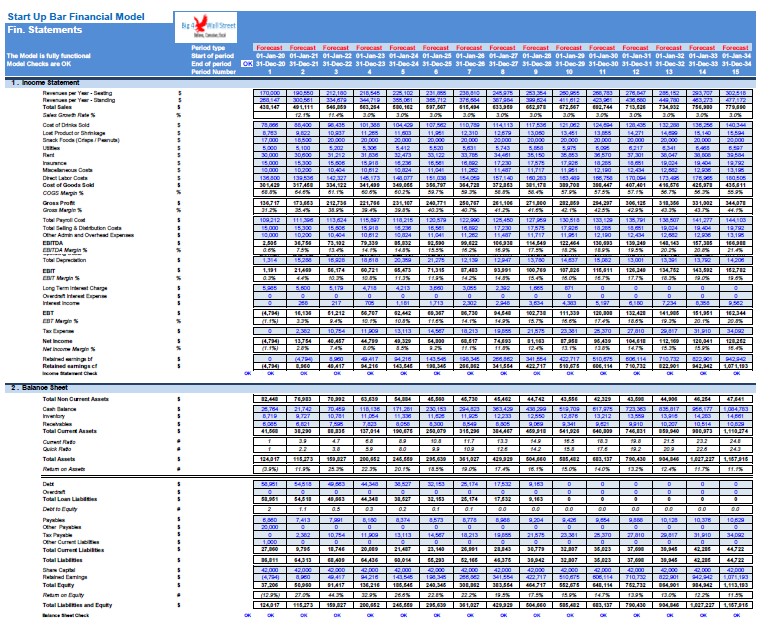Click the Big 4 Wall Street eagle logo

206,28
